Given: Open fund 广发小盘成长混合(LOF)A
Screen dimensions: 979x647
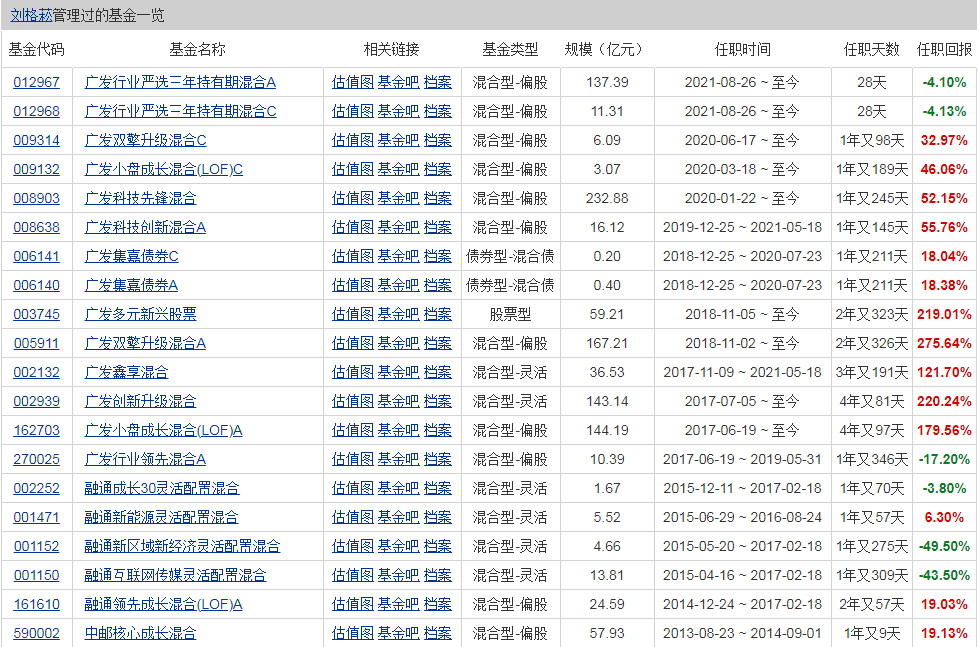Looking at the screenshot, I should coord(164,430).
